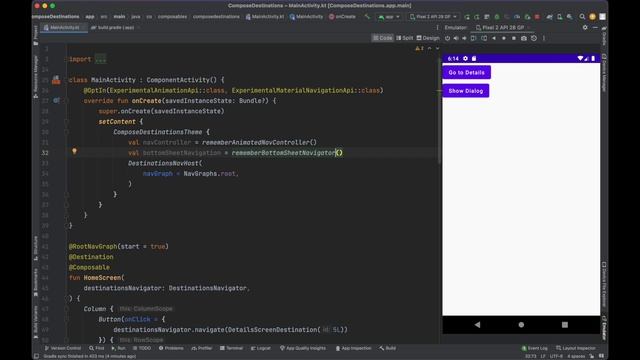Image resolution: width=640 pixels, height=360 pixels.
Task: Click the emulator power button icon
Action: pos(447,38)
